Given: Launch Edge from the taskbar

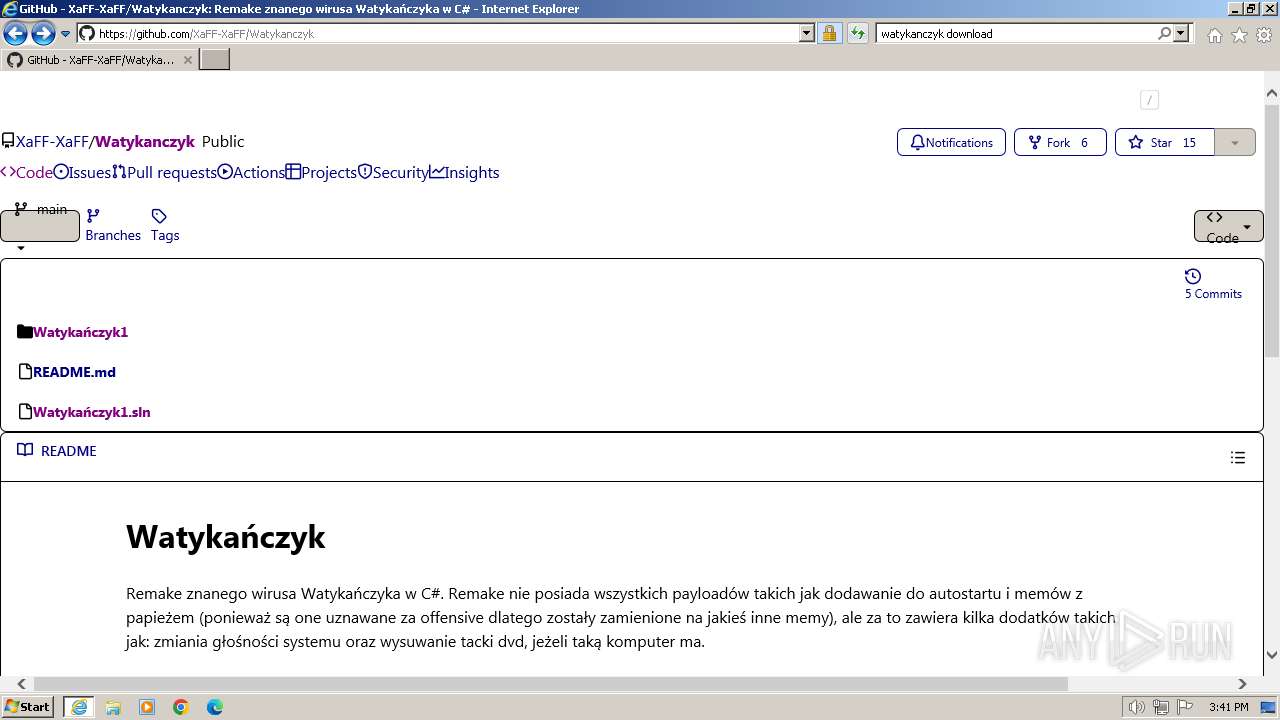Looking at the screenshot, I should [215, 707].
